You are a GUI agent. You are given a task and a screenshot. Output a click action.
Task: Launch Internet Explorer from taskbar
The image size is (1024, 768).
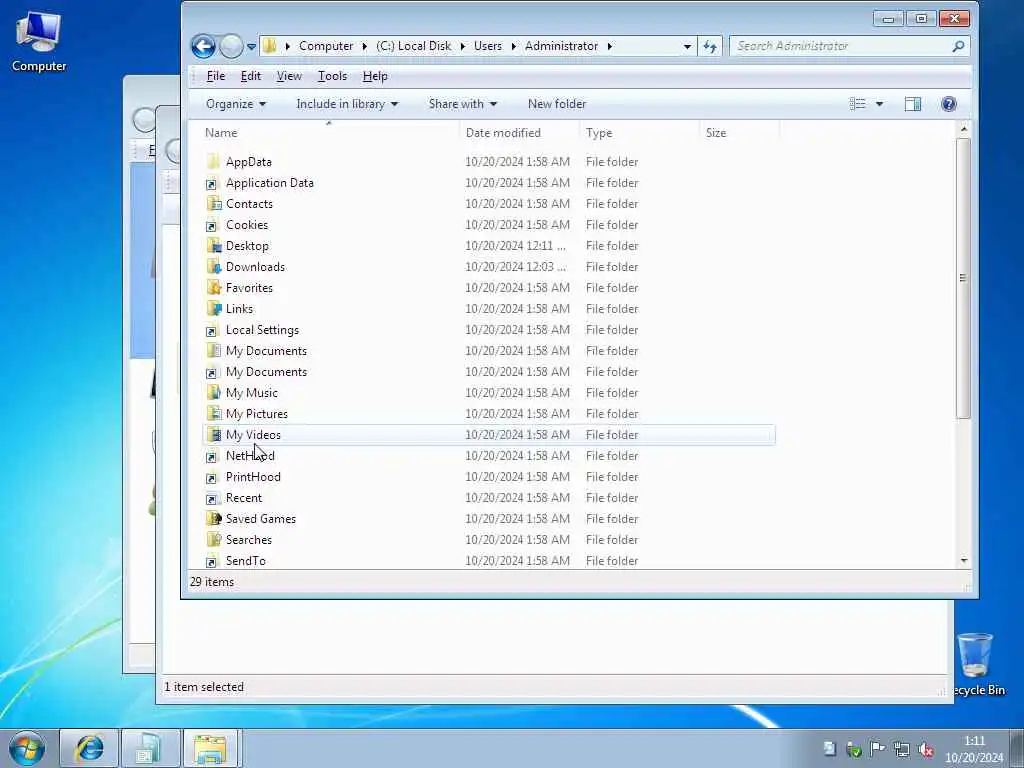coord(89,748)
